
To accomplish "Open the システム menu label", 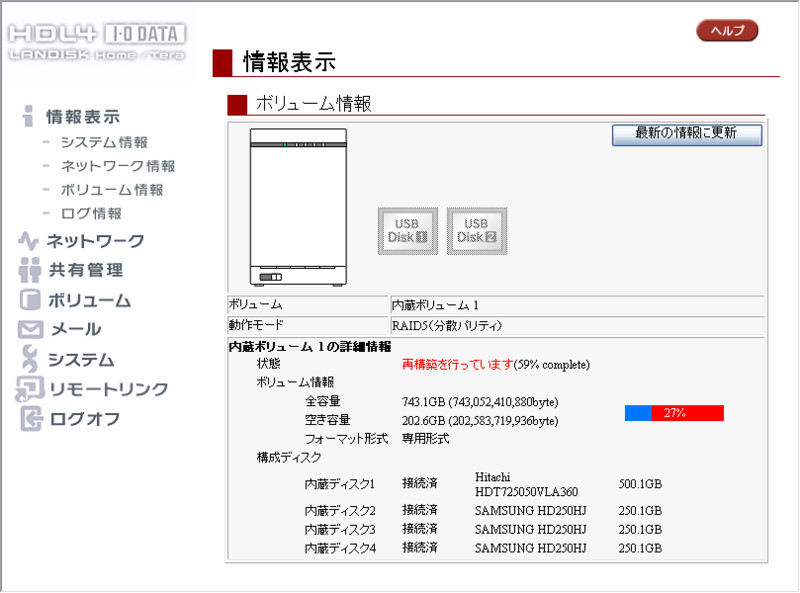I will pyautogui.click(x=81, y=359).
